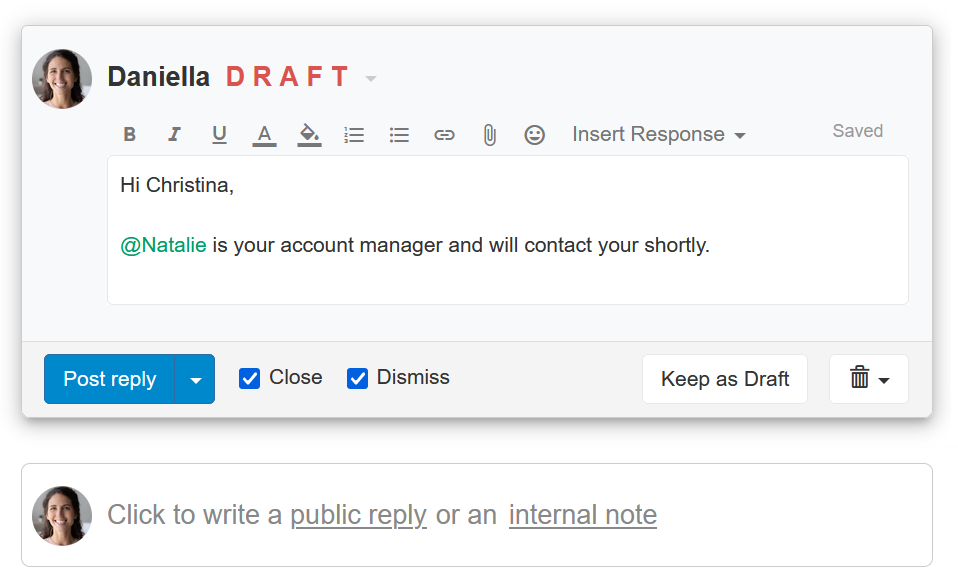Uncheck the Dismiss checkbox
958x588 pixels.
click(x=357, y=378)
